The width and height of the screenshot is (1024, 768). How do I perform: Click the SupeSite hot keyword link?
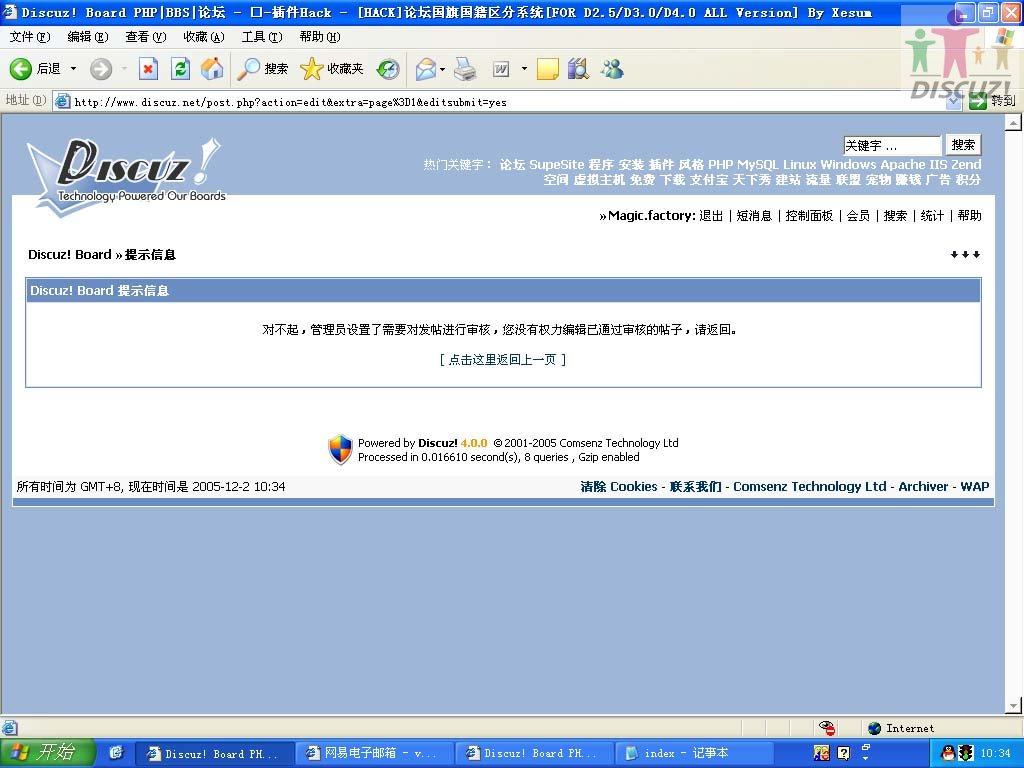pos(556,165)
